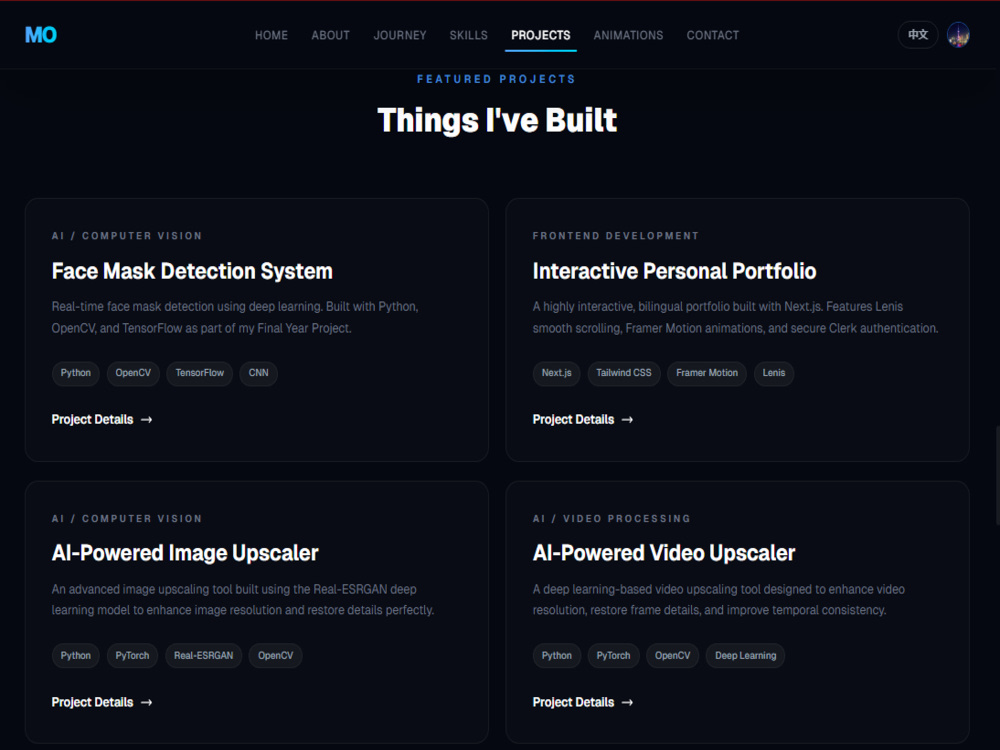Click the MO logo
The image size is (1000, 750).
[41, 35]
